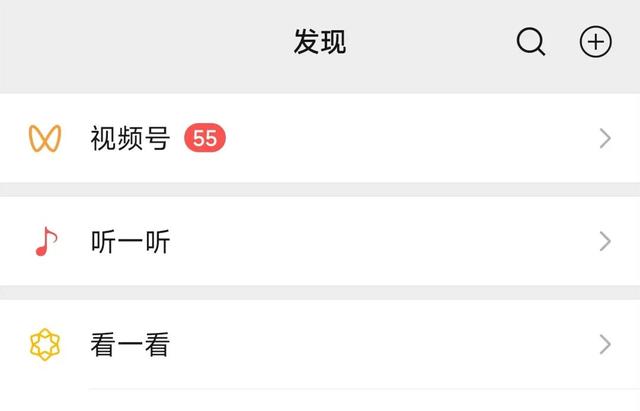Click the divider line below 看一看
Screen dimensions: 640x411
click(360, 389)
